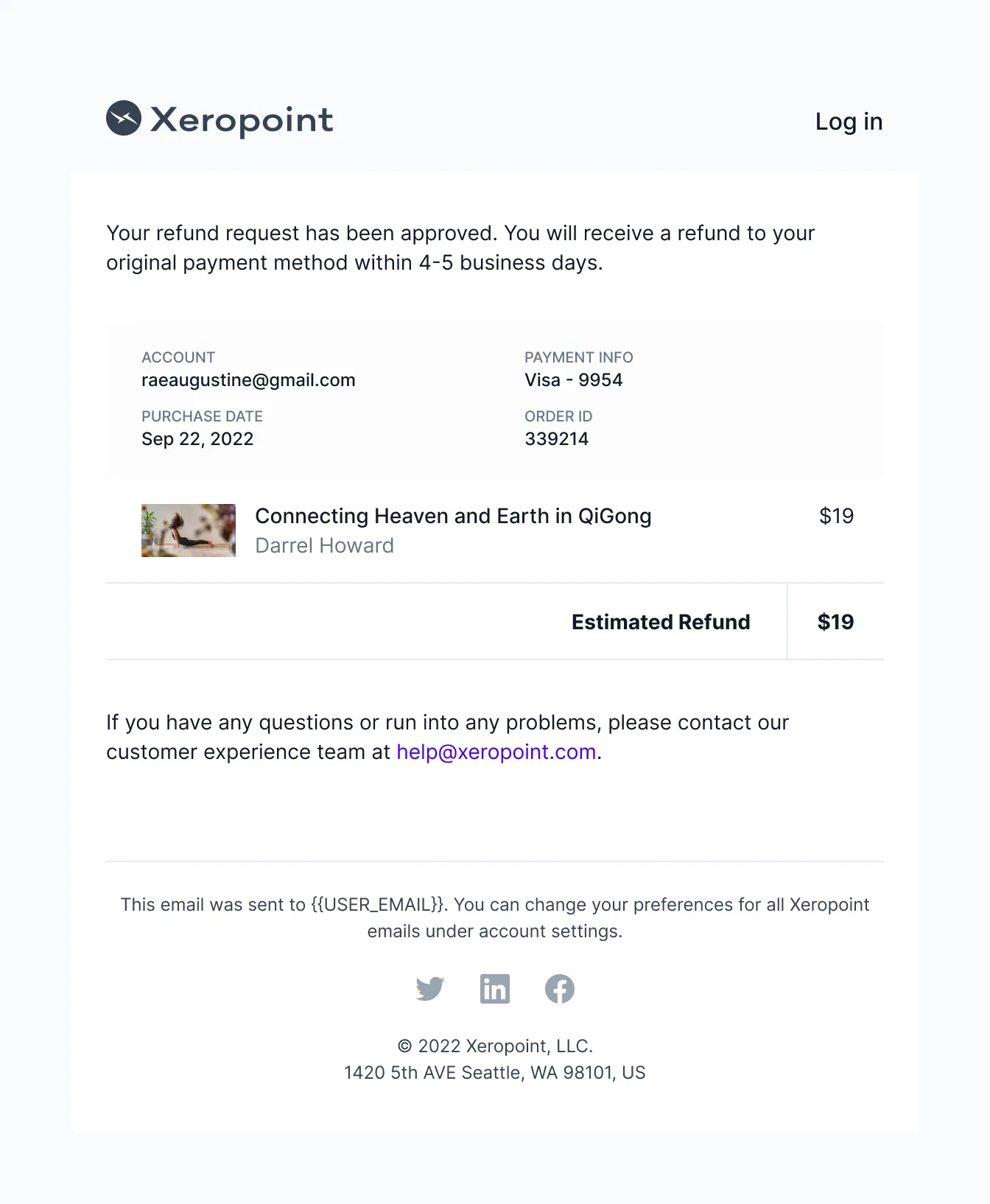Click the Log in link

point(849,122)
